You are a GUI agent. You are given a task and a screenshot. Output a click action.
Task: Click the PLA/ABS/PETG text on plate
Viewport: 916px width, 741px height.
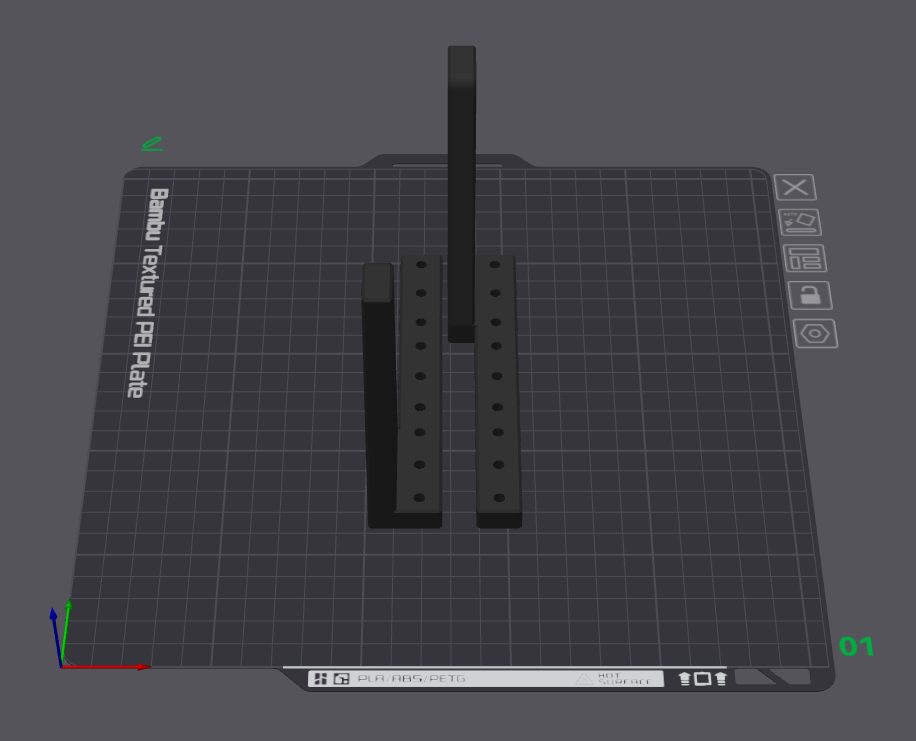412,678
